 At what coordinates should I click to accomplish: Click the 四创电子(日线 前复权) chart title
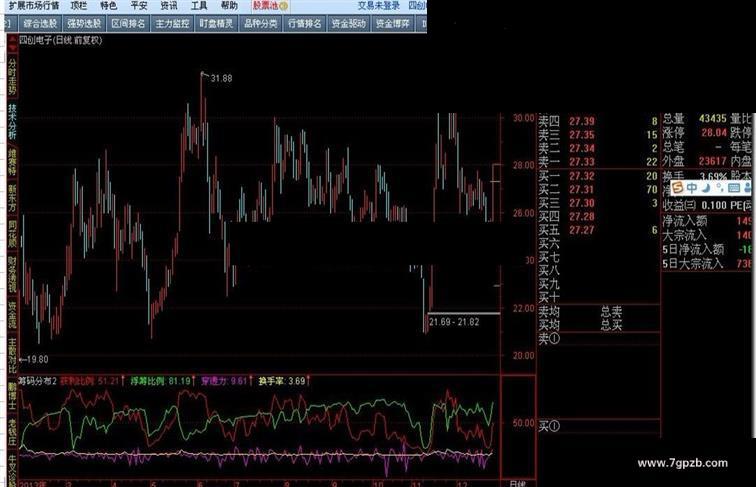pos(60,41)
